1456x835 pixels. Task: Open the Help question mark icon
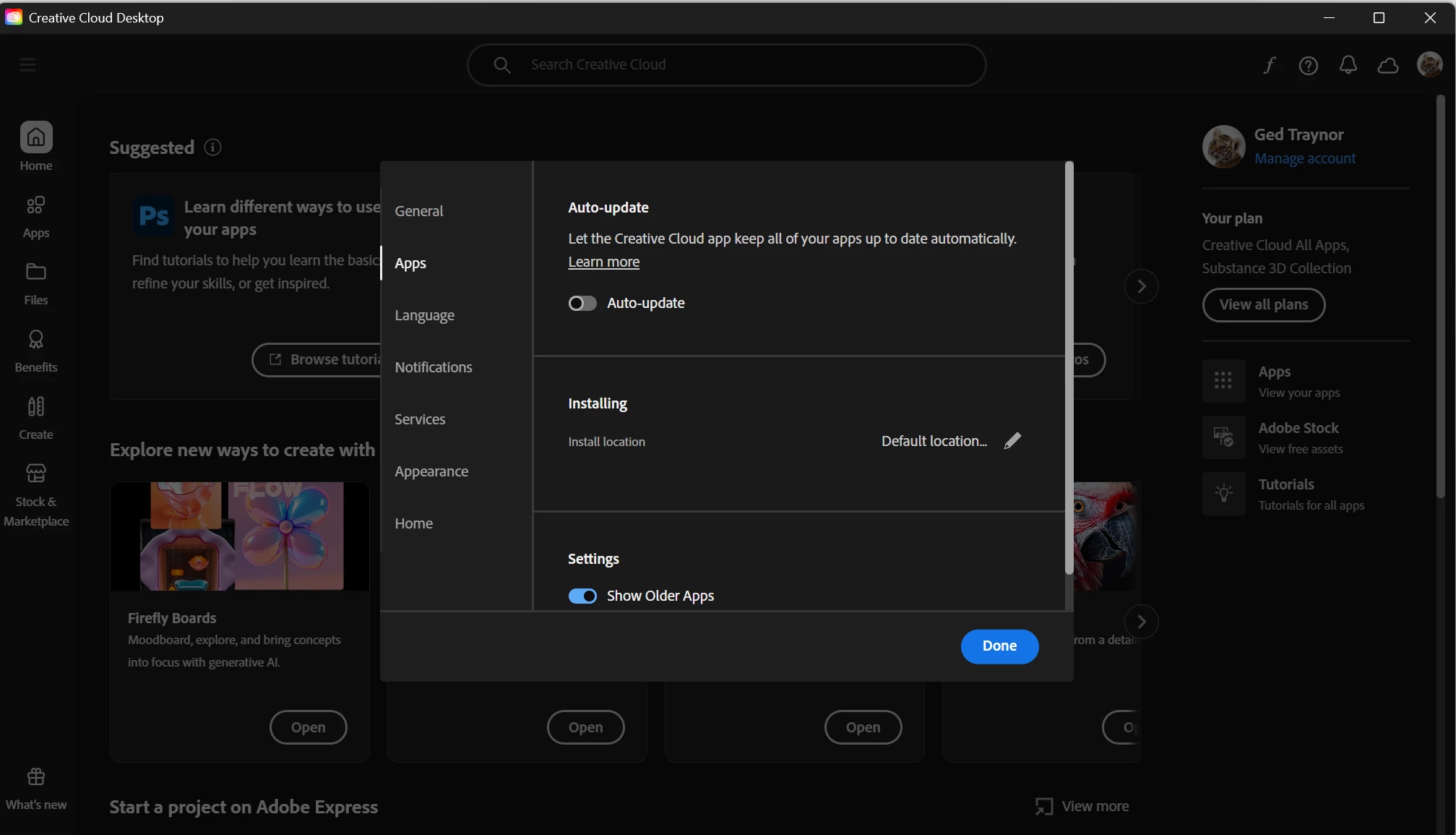(1309, 66)
